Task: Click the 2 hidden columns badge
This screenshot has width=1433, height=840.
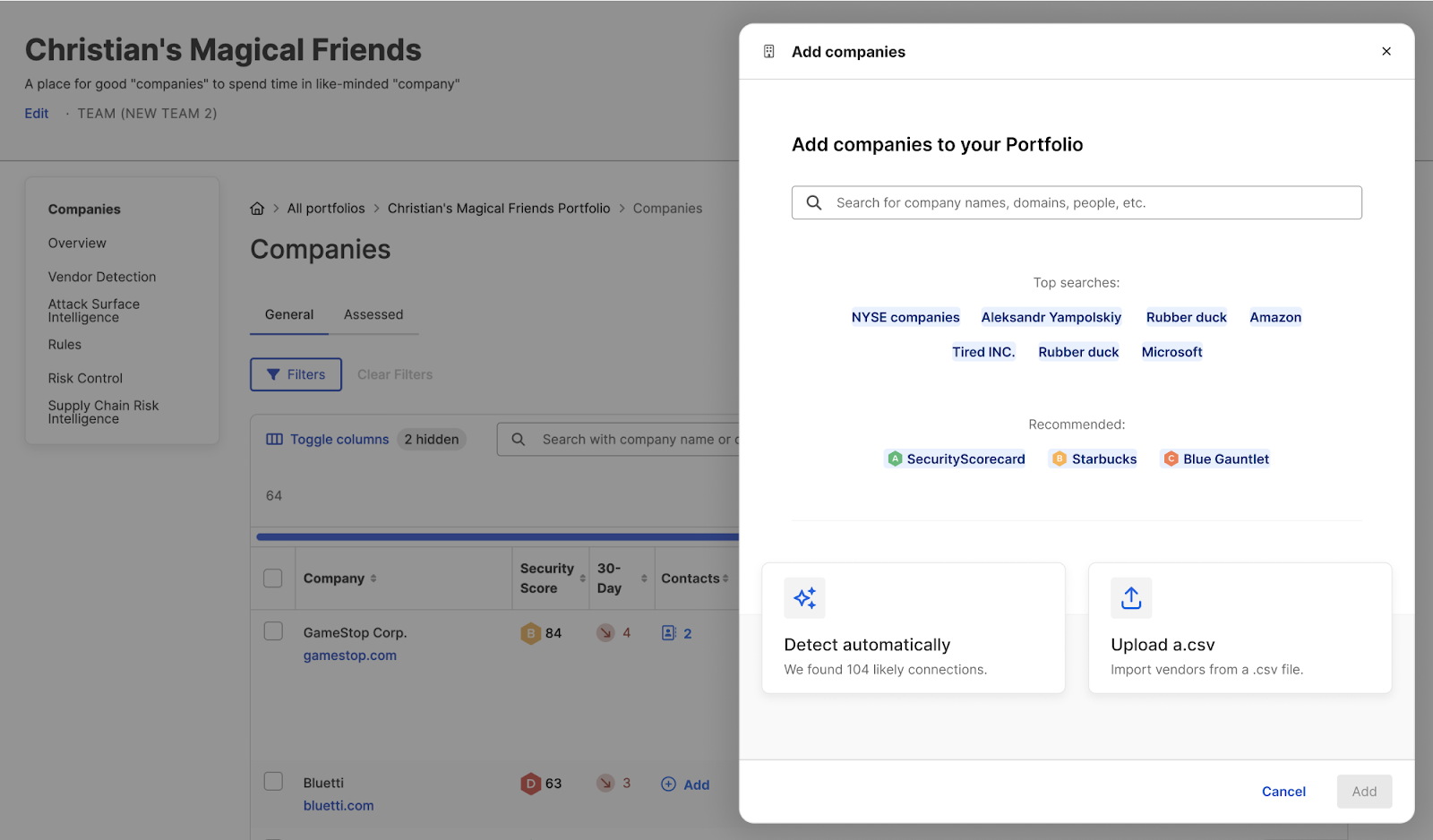Action: click(431, 440)
